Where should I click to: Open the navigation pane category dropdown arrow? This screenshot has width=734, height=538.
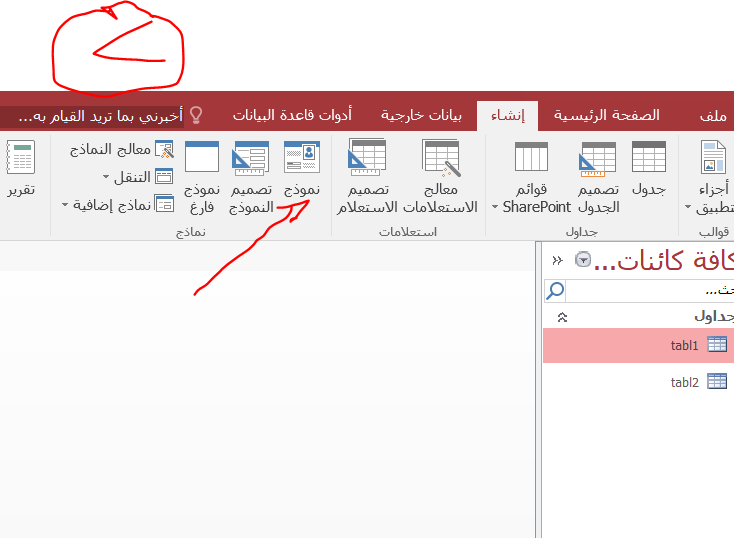583,259
